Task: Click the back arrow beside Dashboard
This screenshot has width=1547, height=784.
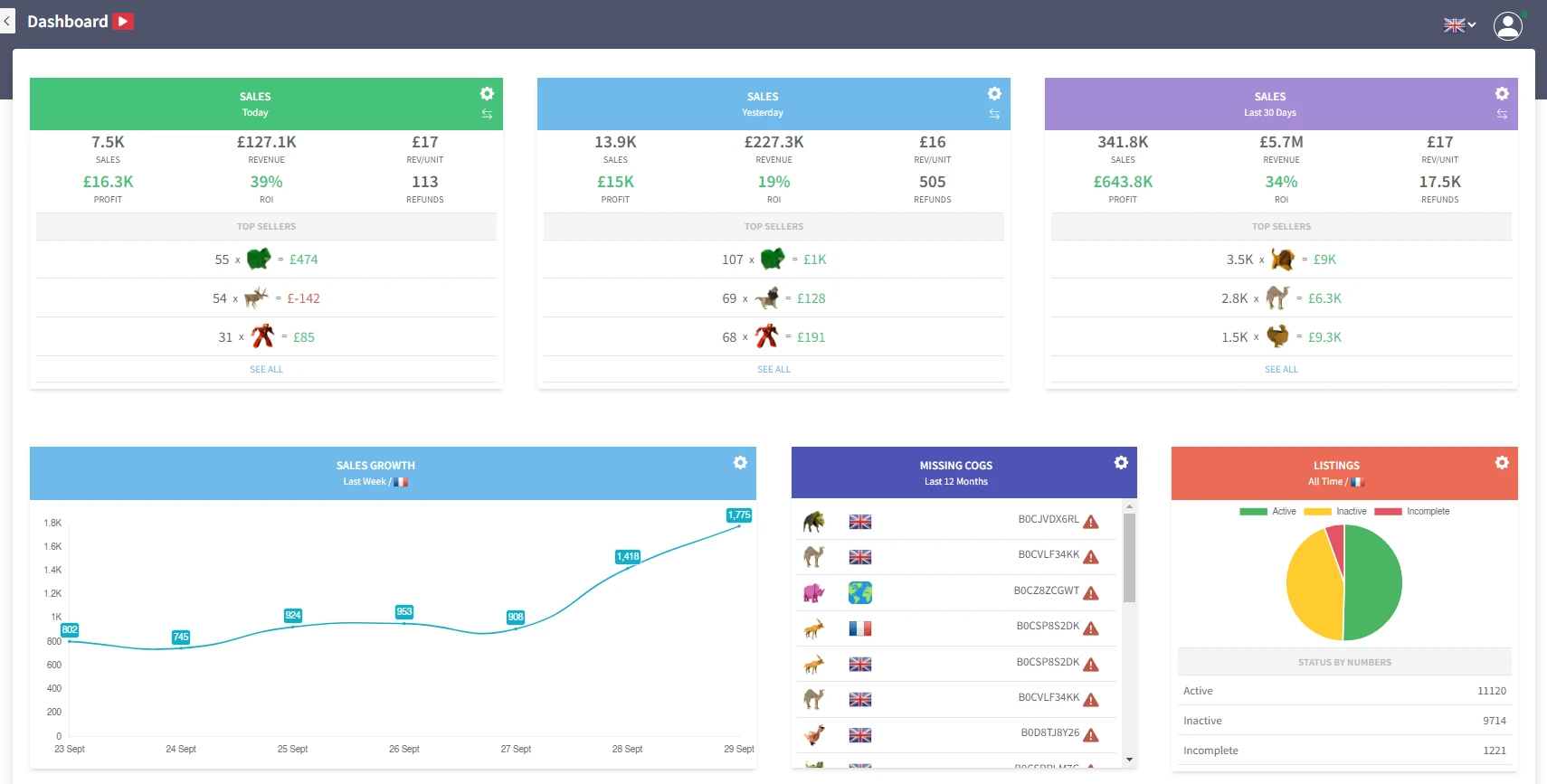Action: [x=7, y=21]
